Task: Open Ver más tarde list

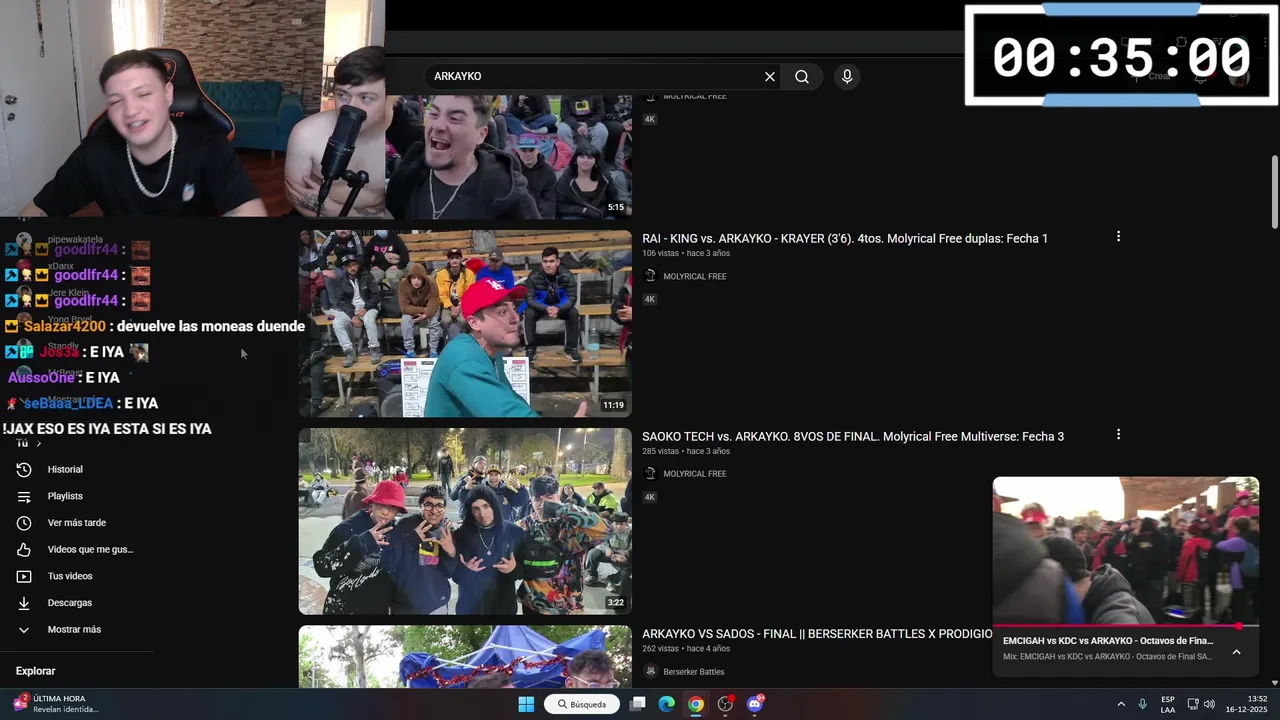Action: pos(77,523)
